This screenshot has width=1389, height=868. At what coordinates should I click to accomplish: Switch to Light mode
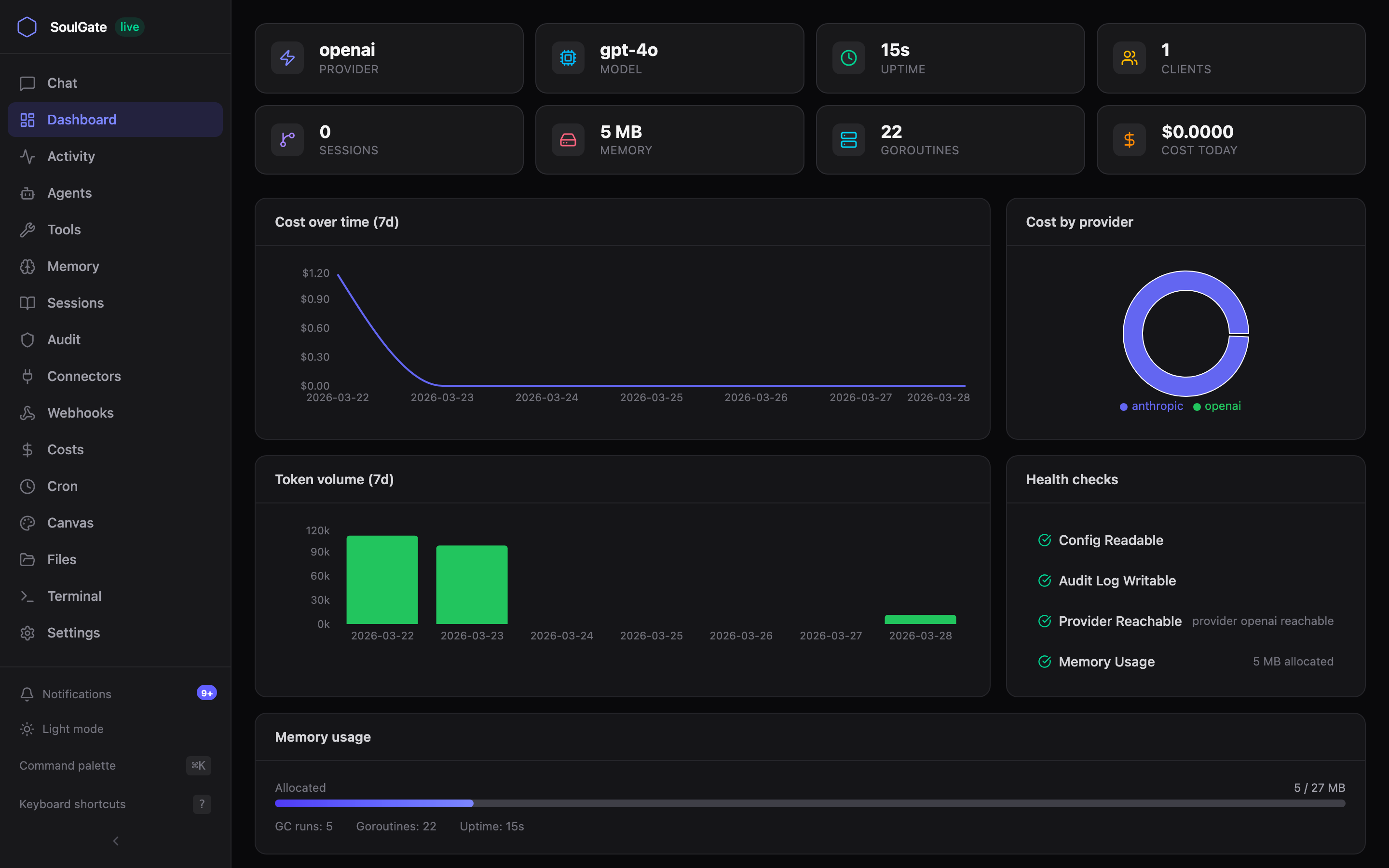pyautogui.click(x=115, y=729)
